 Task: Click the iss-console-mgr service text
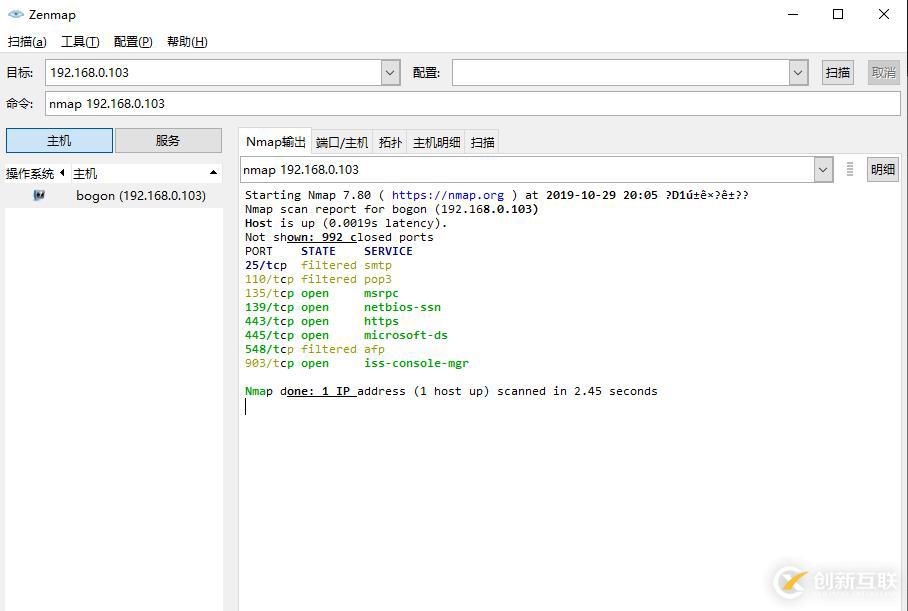[416, 364]
